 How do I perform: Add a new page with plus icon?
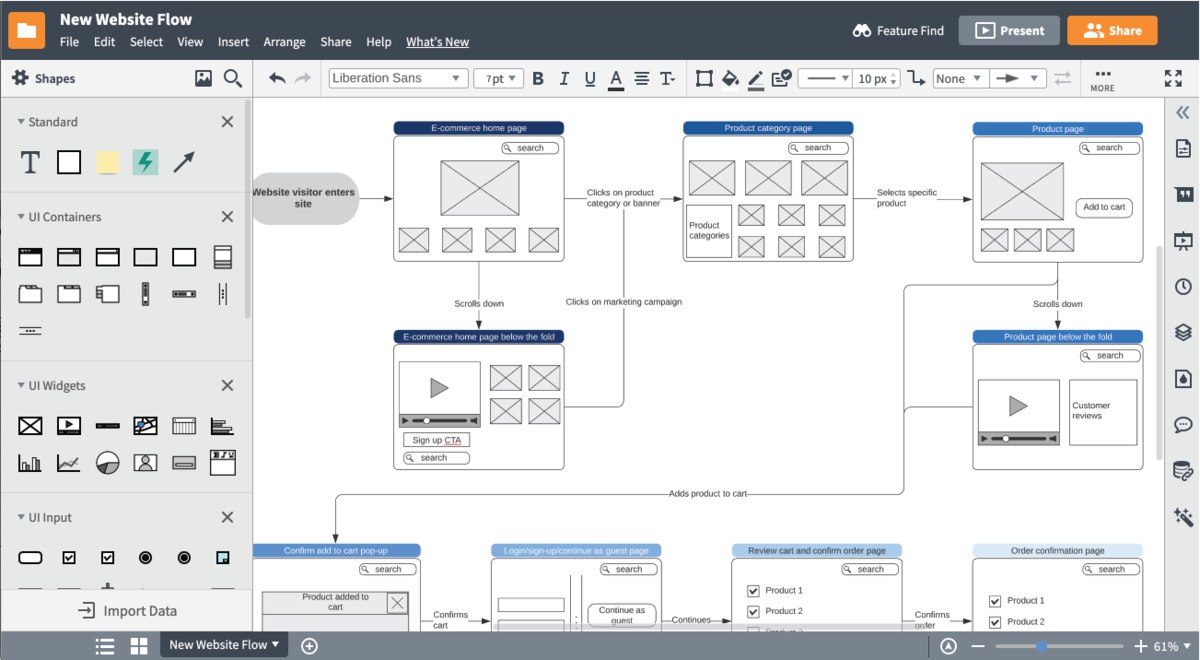click(309, 646)
